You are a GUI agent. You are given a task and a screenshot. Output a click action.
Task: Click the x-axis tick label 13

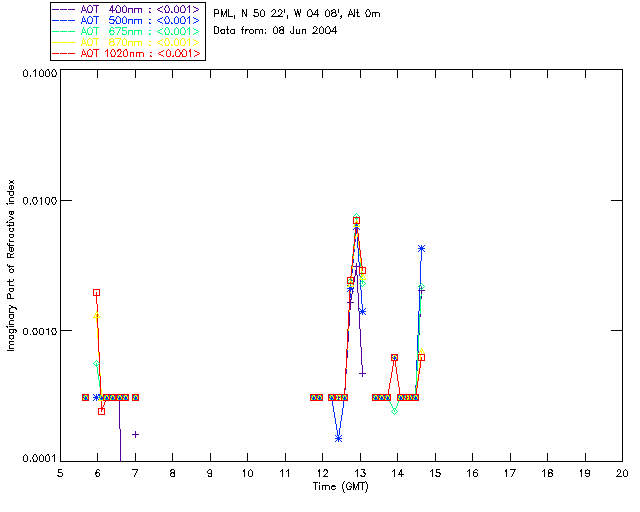coord(360,473)
